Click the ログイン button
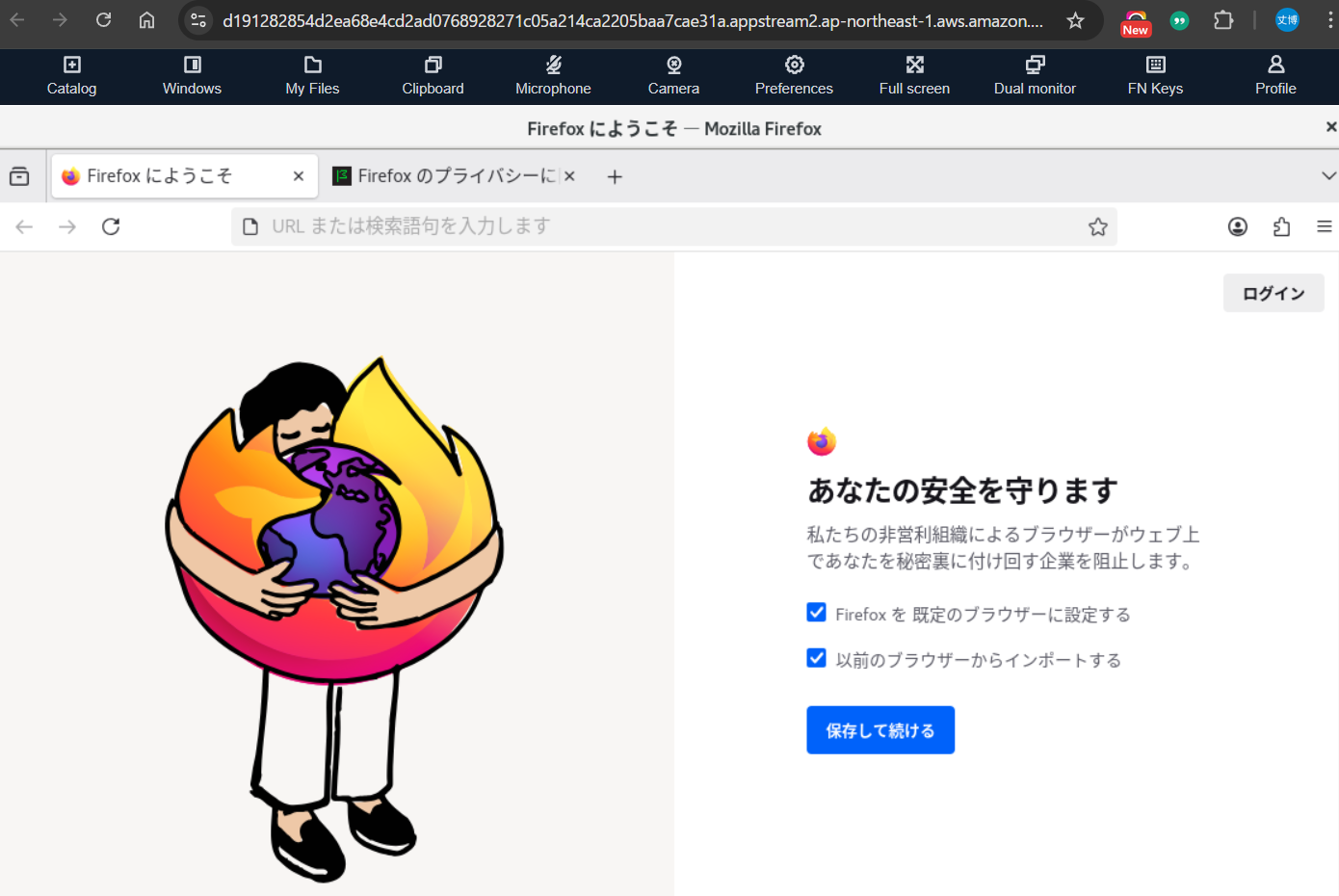Screen dimensions: 1339x896 pos(1273,293)
